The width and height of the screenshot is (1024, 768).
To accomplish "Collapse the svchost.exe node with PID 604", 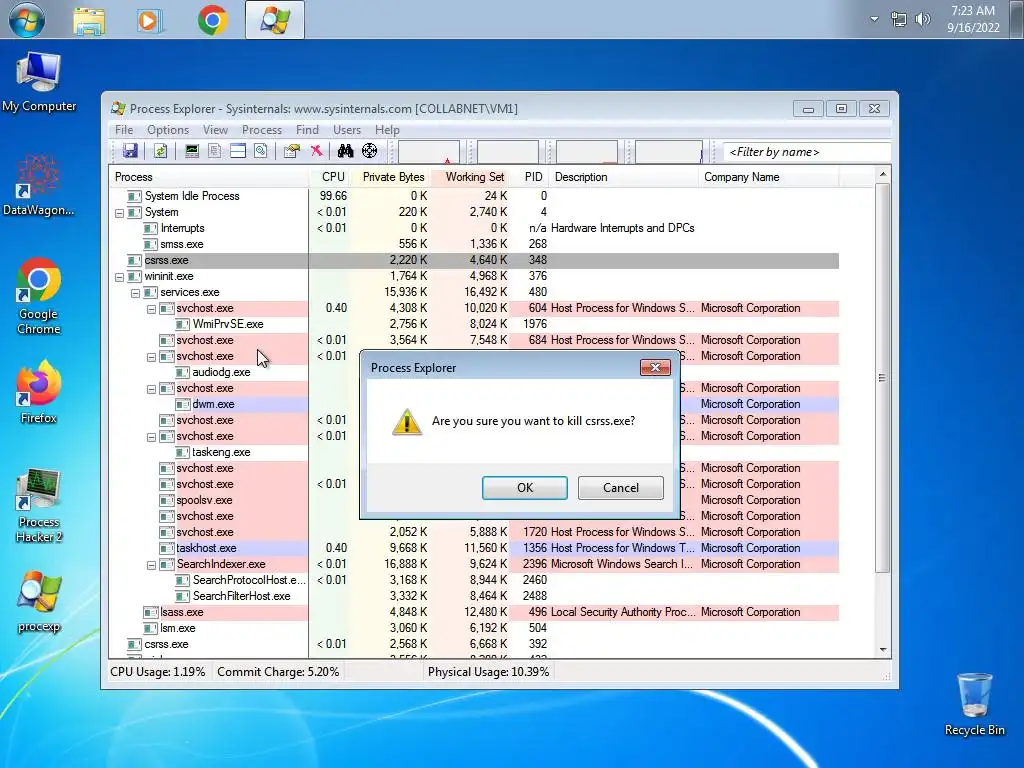I will point(152,309).
